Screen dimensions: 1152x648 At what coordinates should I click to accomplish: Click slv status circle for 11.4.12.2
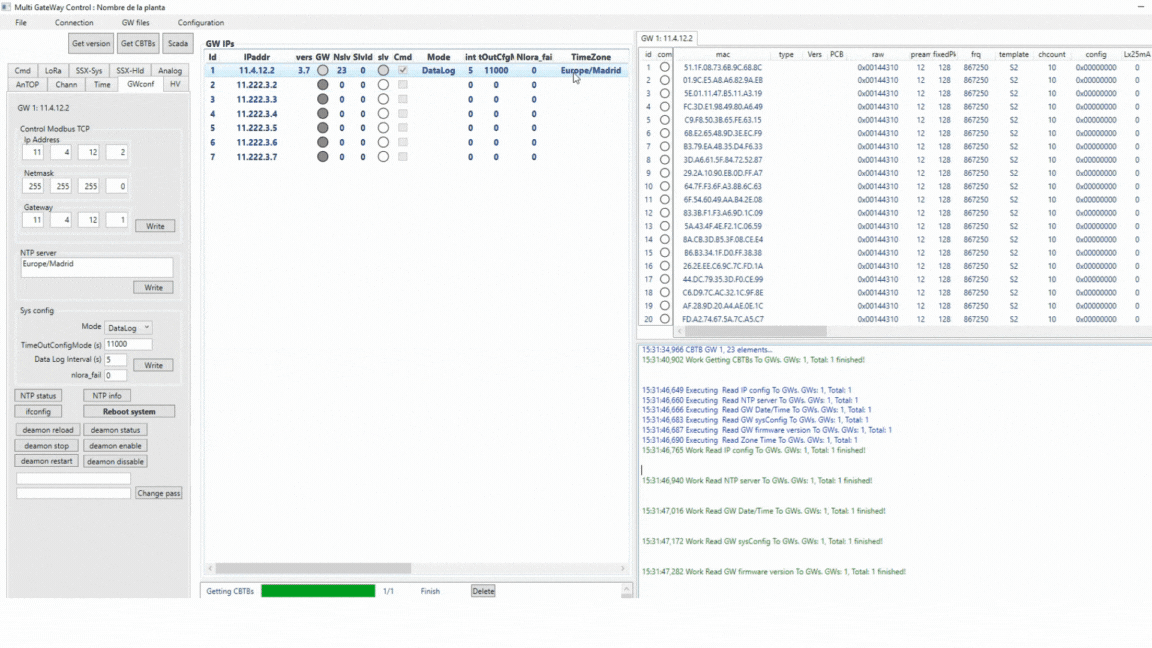[383, 71]
